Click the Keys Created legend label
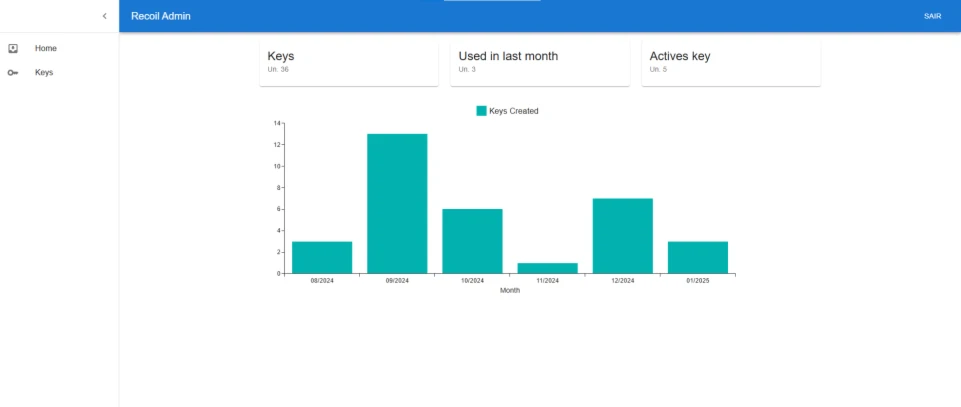Screen dimensions: 961x407 pyautogui.click(x=514, y=111)
